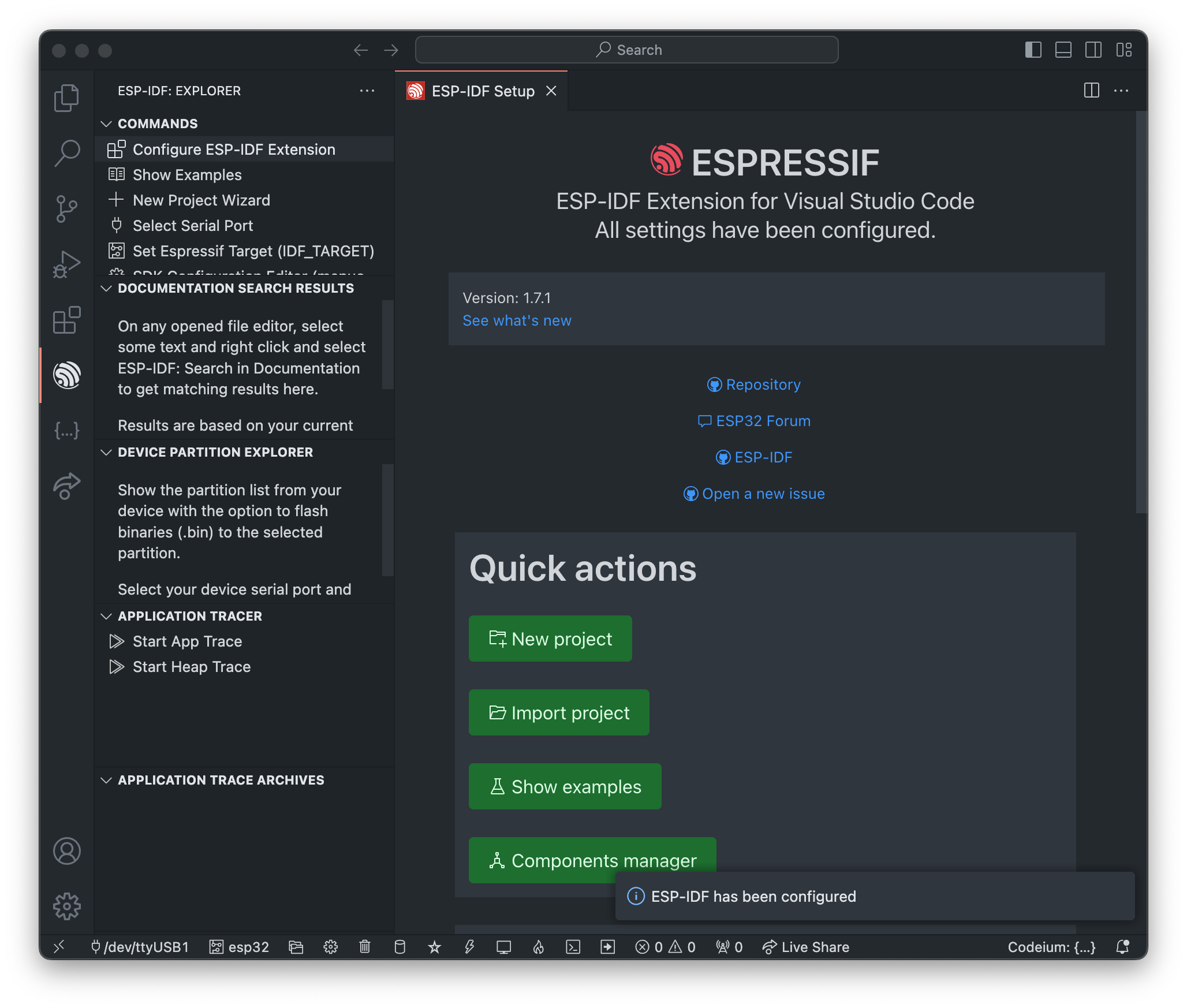The image size is (1187, 1008).
Task: Collapse the DEVICE PARTITION EXPLORER section
Action: 215,452
